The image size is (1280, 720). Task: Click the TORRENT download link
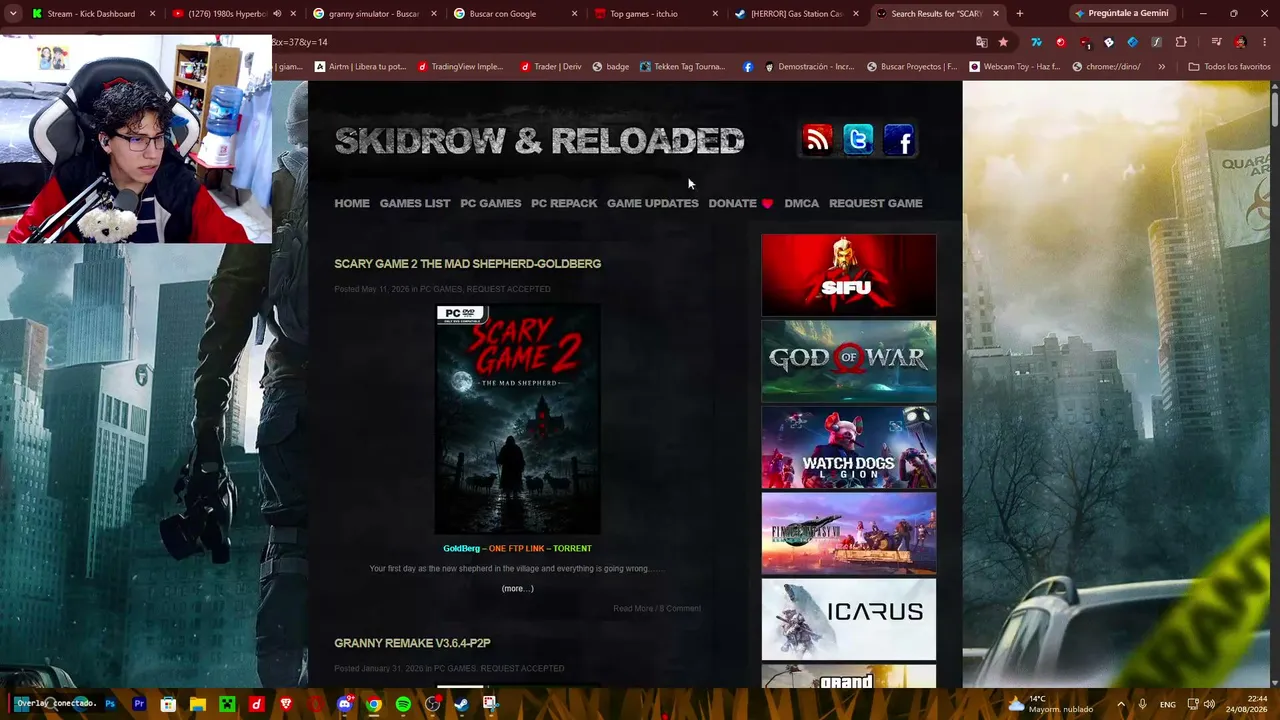573,548
